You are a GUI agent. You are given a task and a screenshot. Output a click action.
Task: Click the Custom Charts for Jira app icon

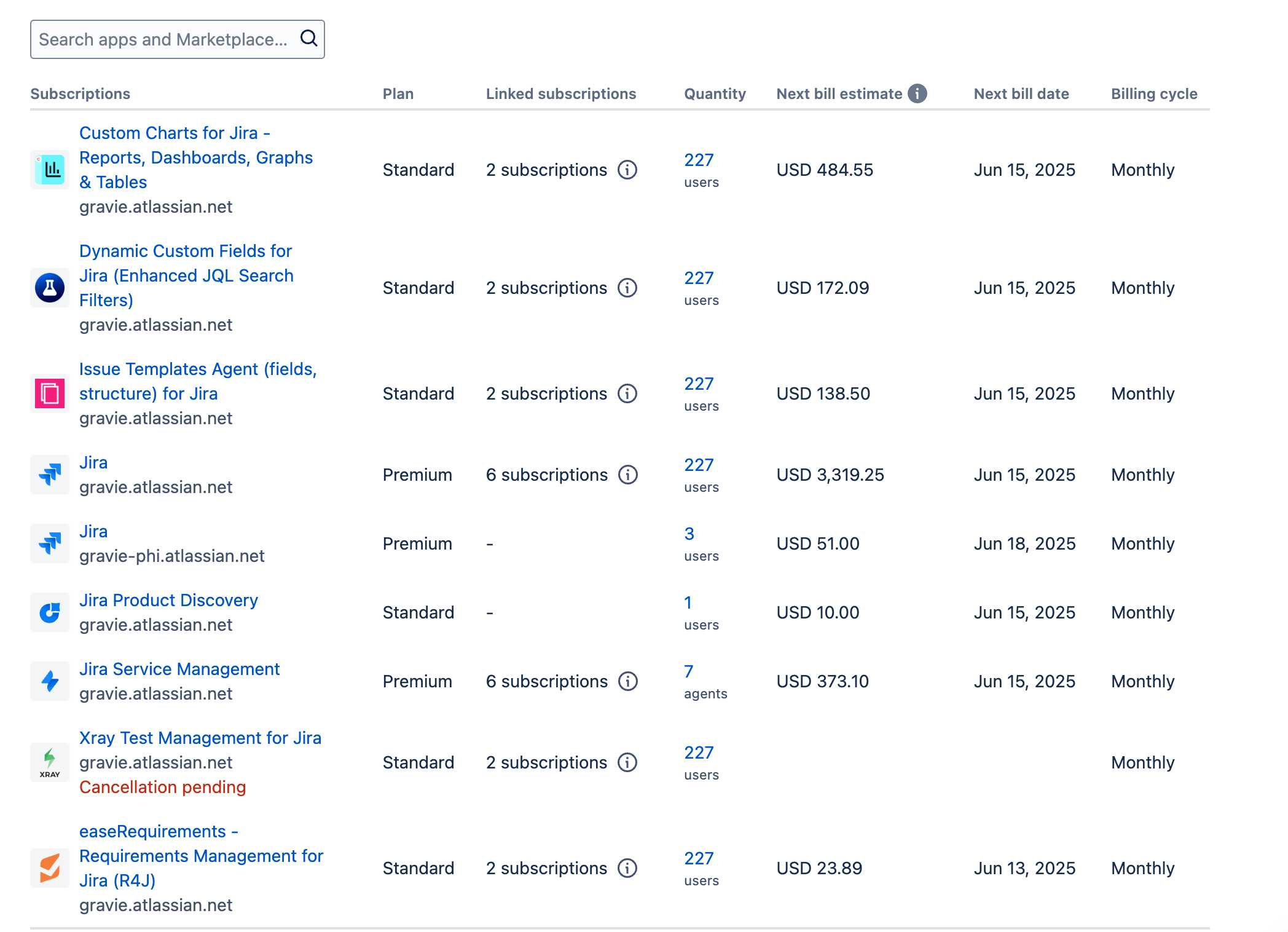click(x=50, y=170)
